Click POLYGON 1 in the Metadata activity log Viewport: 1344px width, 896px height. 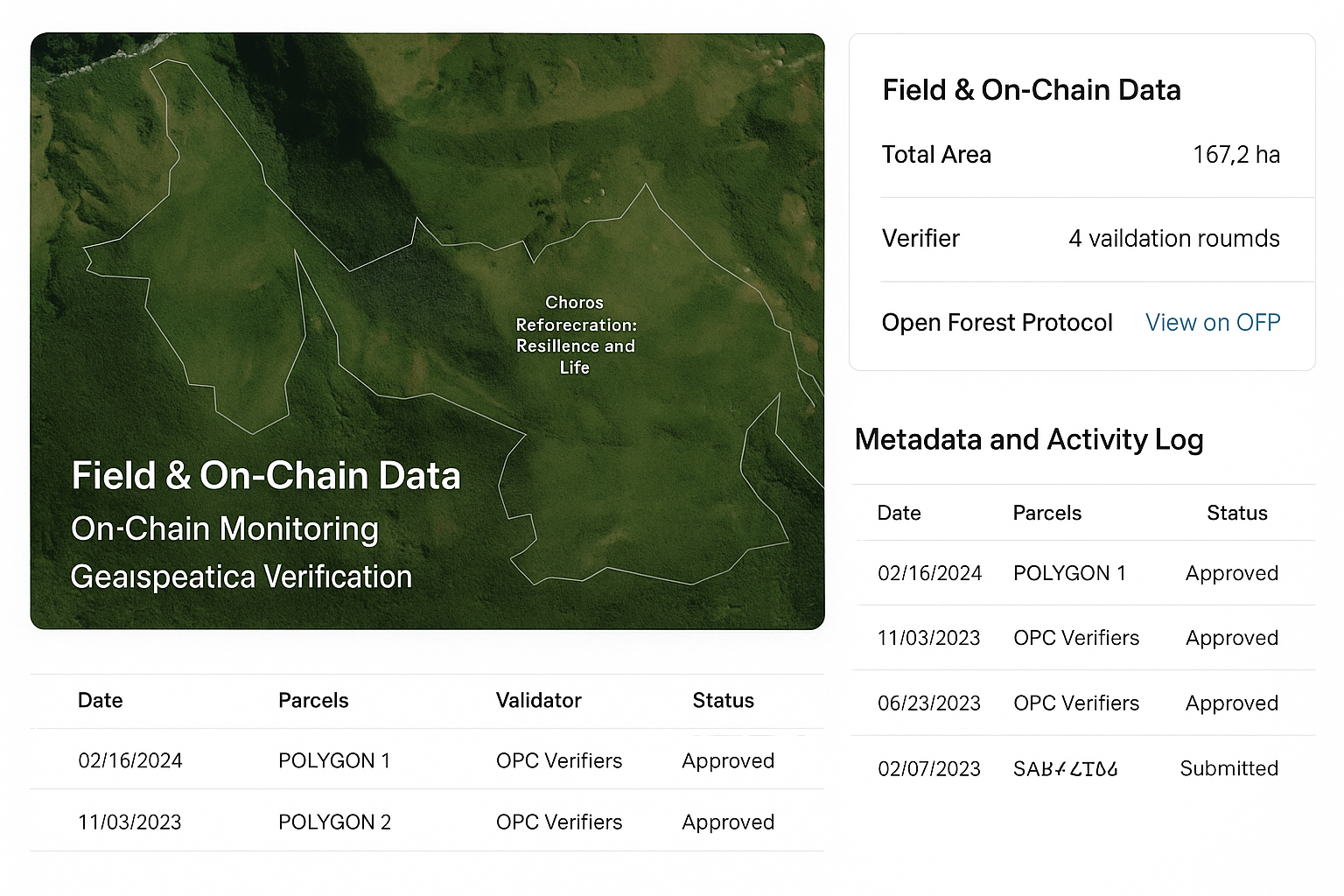(1068, 573)
